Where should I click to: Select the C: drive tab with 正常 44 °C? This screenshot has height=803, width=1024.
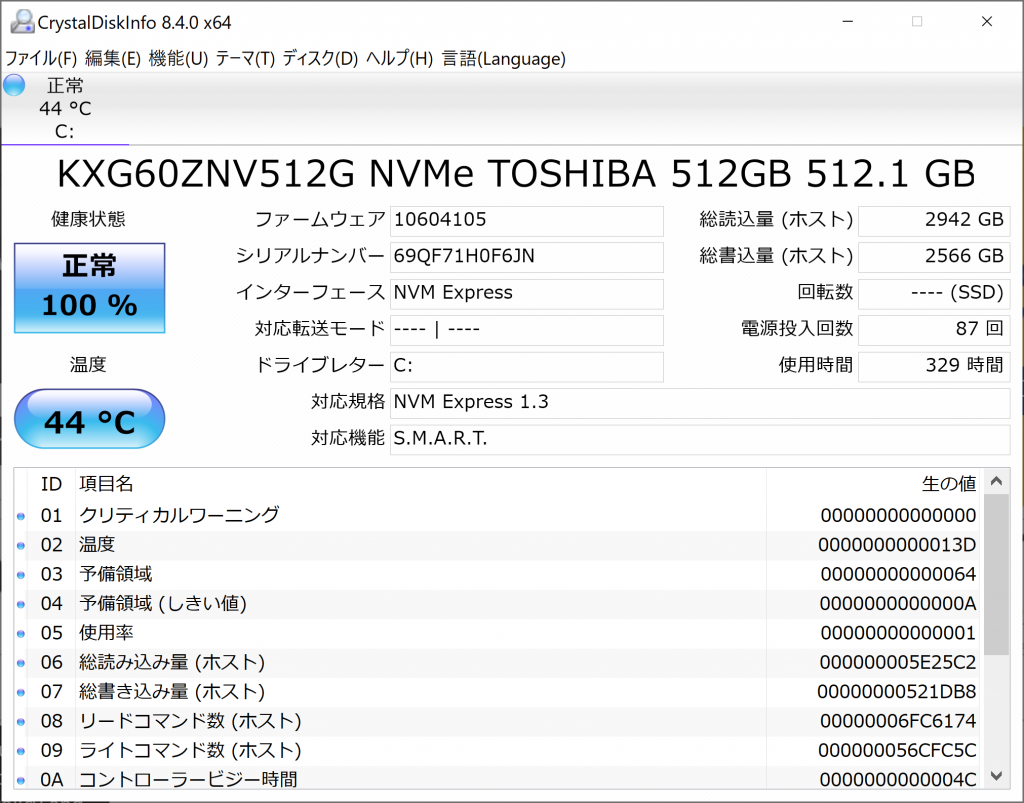tap(65, 108)
